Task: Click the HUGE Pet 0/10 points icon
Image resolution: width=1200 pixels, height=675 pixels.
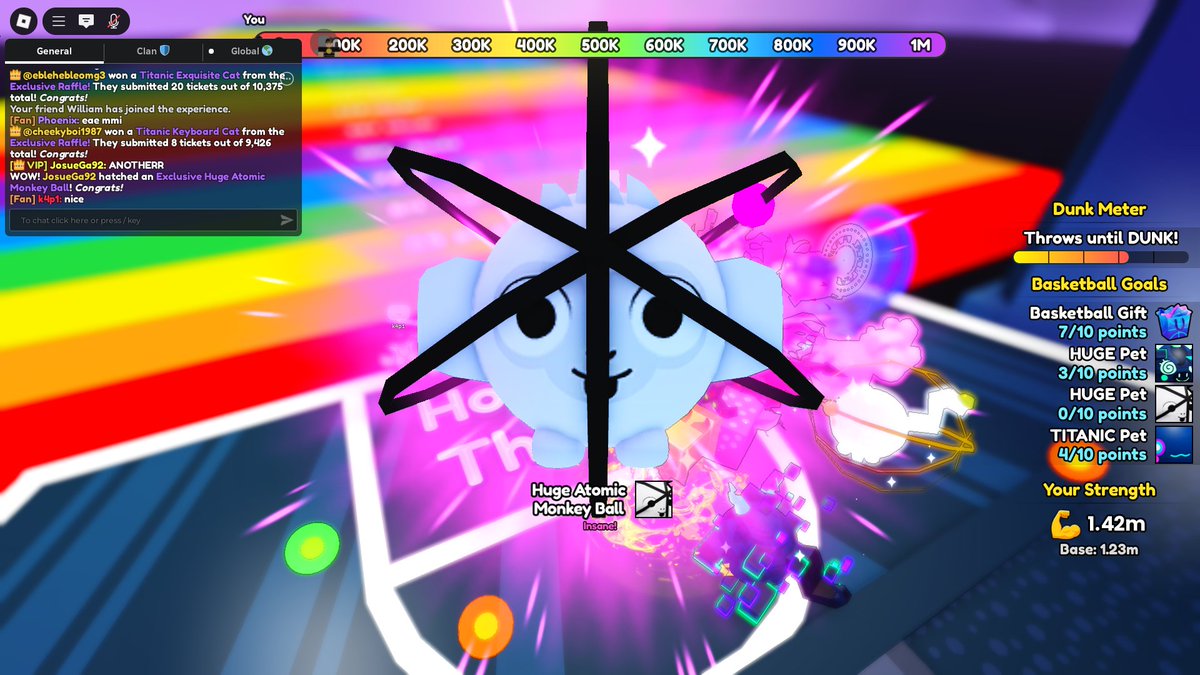Action: 1174,404
